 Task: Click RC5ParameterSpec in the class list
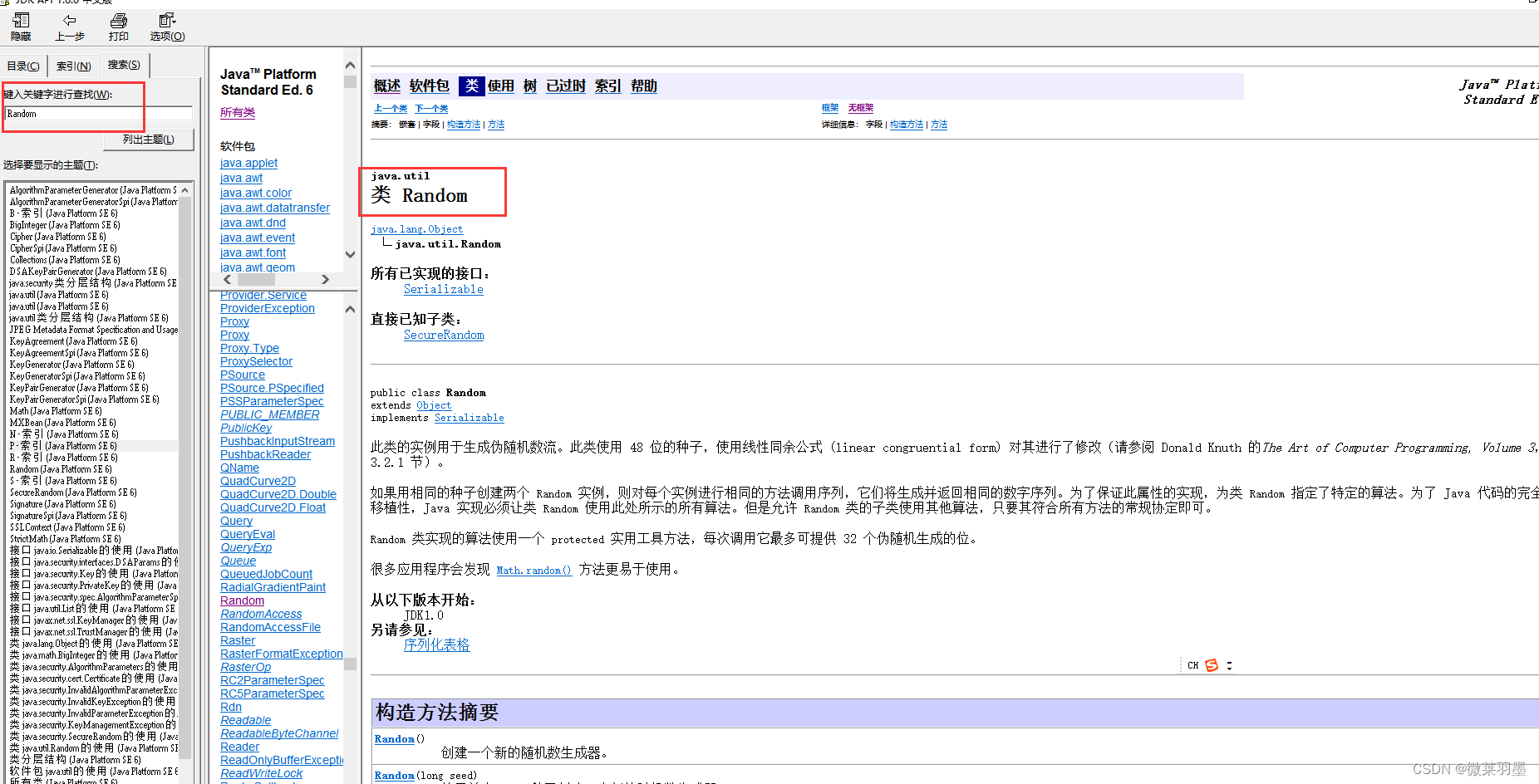click(x=273, y=693)
